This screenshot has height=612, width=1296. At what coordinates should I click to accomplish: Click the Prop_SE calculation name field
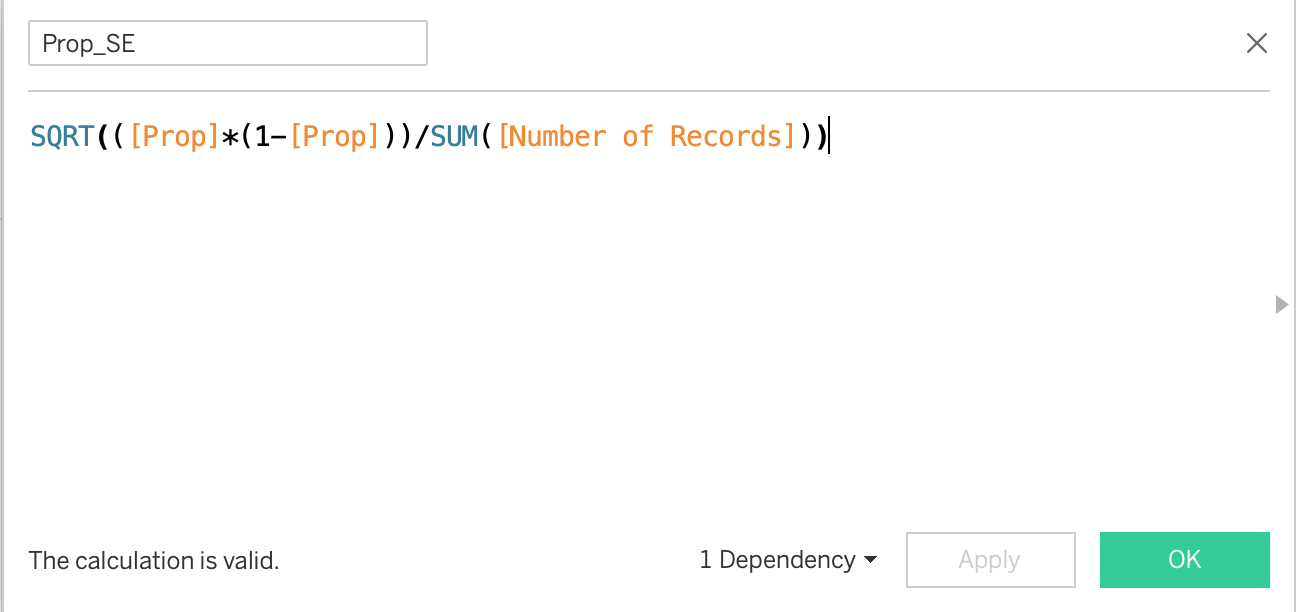[227, 44]
